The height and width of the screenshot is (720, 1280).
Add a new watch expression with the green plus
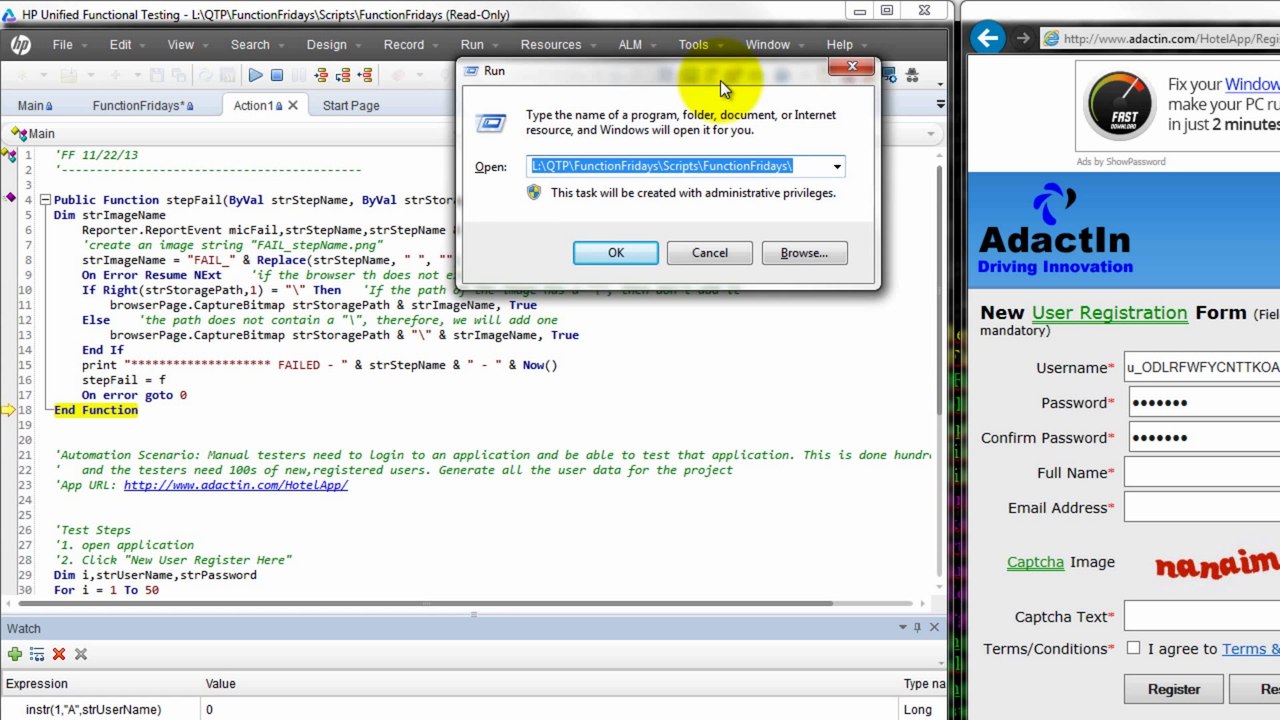[x=15, y=654]
